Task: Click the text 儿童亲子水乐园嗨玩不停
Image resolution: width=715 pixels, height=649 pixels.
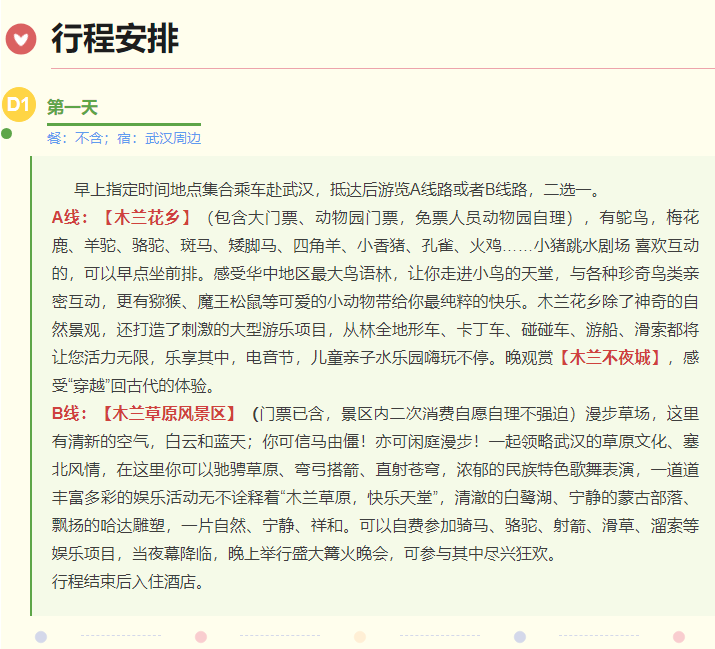Action: (x=399, y=358)
